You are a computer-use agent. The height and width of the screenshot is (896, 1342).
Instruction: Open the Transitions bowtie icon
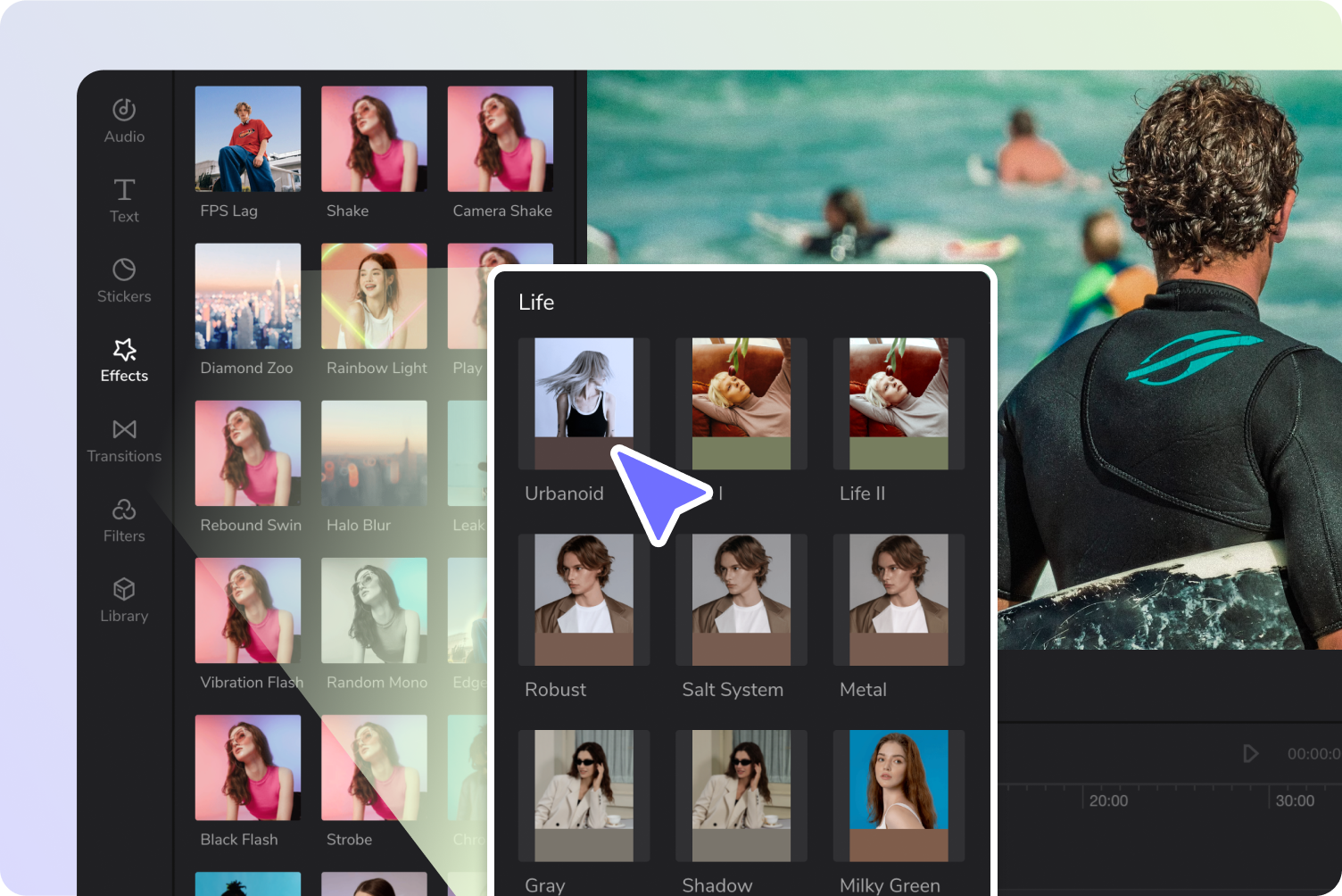coord(124,429)
